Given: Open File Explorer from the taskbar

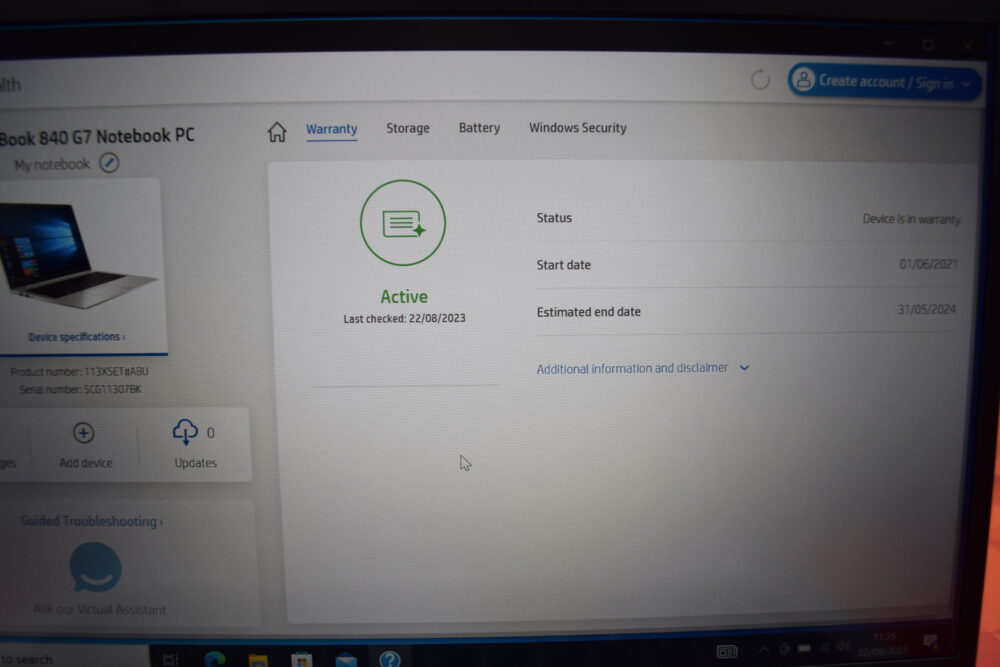Looking at the screenshot, I should [x=258, y=660].
